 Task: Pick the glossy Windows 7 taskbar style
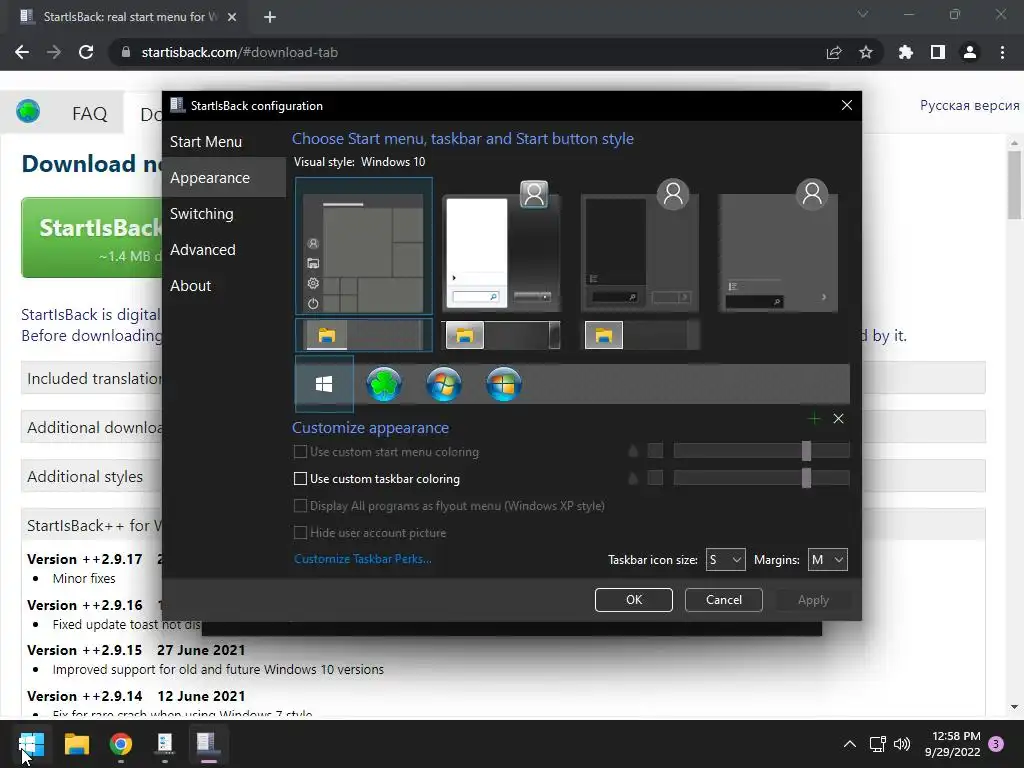pos(501,335)
